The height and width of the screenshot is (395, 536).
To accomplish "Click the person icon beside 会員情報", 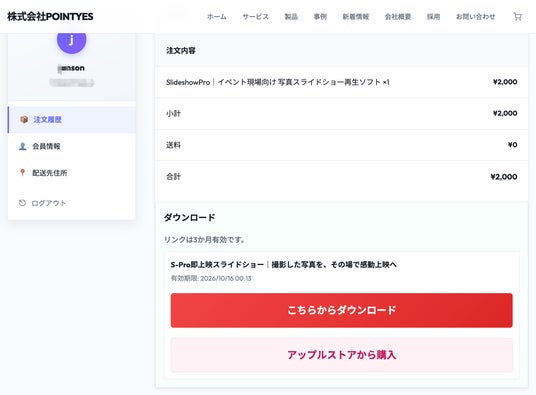I will tap(23, 146).
